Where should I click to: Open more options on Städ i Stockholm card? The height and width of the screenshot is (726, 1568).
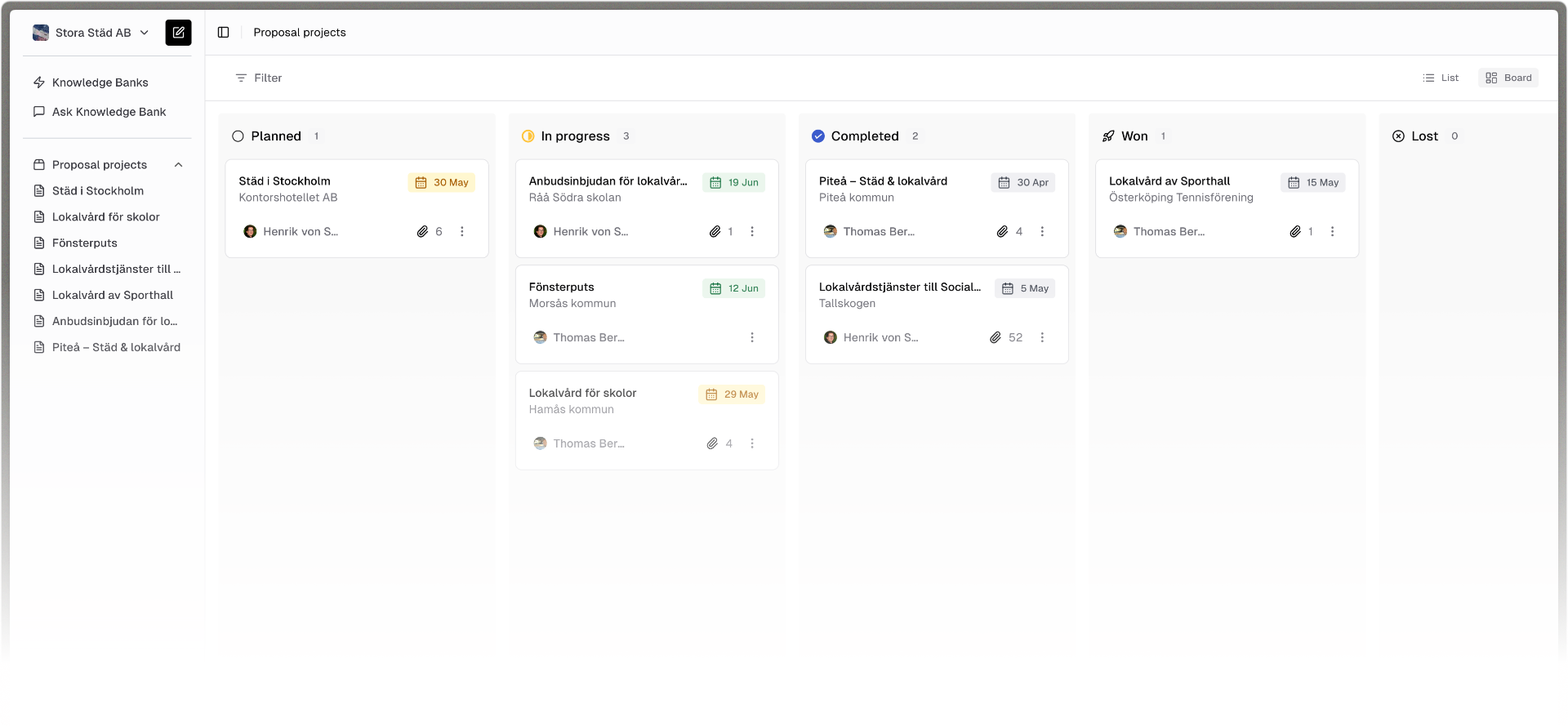click(462, 232)
